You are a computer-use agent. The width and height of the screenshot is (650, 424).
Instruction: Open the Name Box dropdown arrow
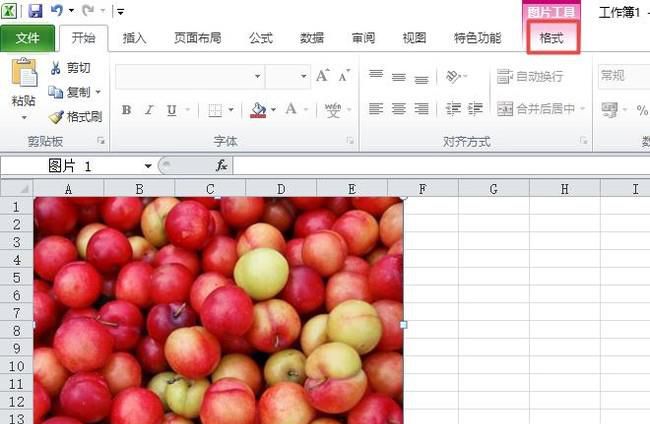pyautogui.click(x=148, y=166)
